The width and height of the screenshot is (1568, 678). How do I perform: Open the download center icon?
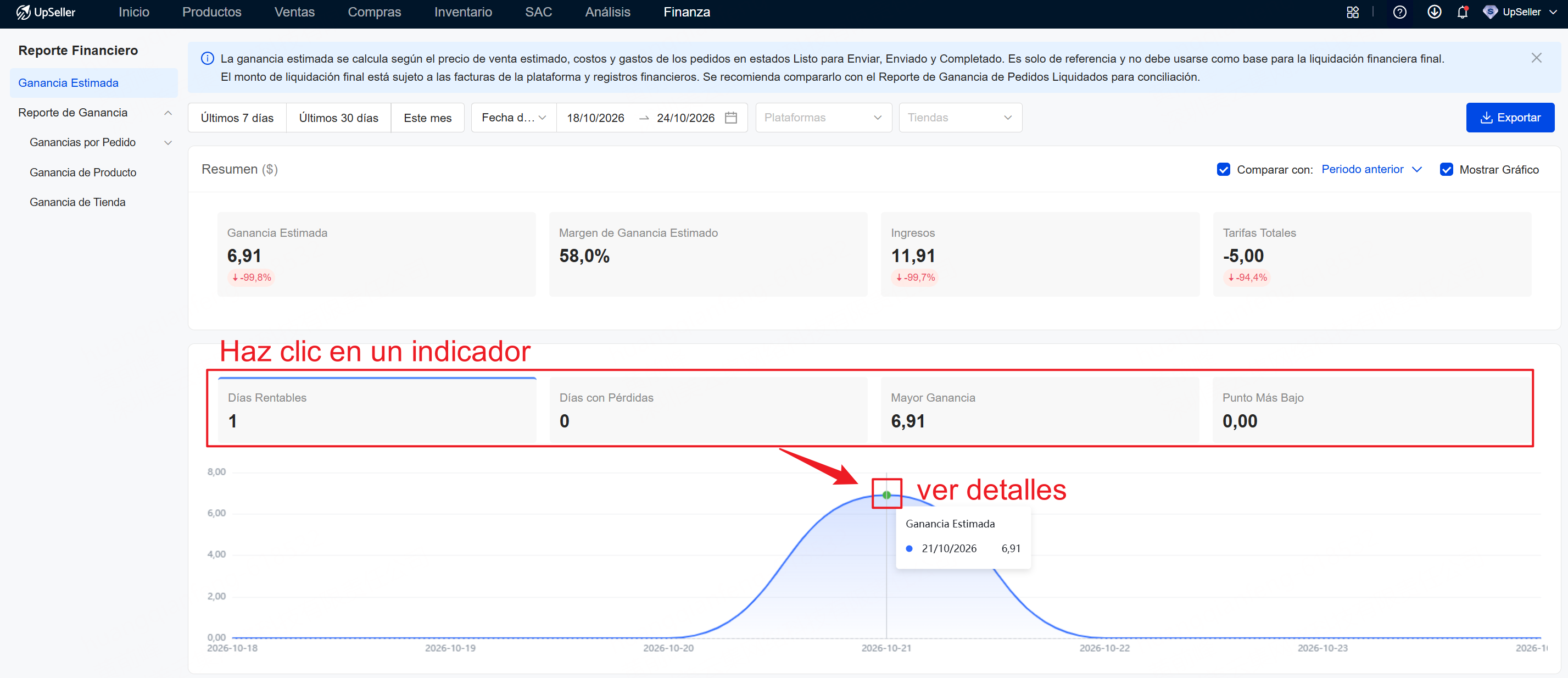click(x=1434, y=12)
